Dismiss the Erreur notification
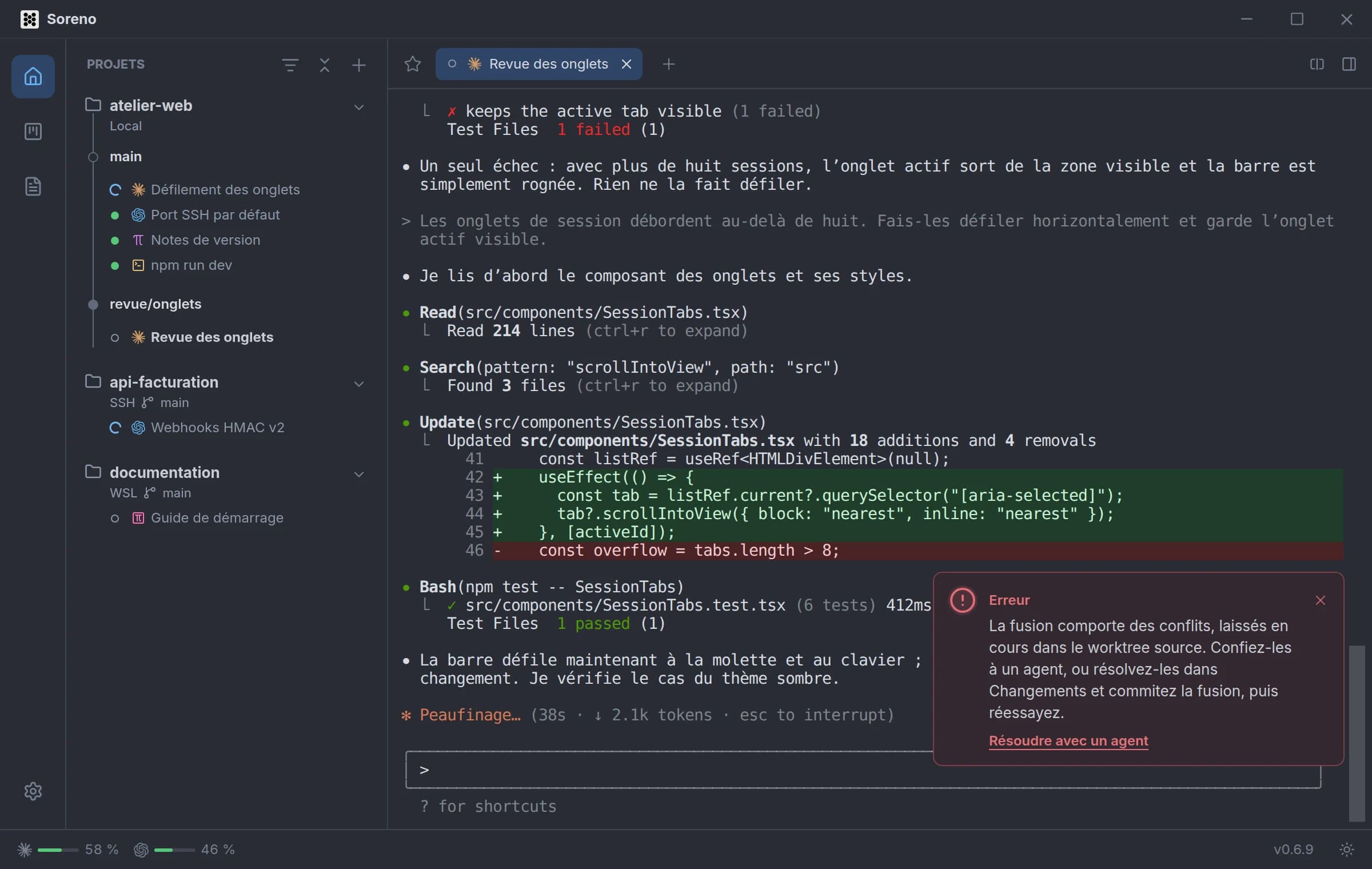The width and height of the screenshot is (1372, 869). point(1320,600)
